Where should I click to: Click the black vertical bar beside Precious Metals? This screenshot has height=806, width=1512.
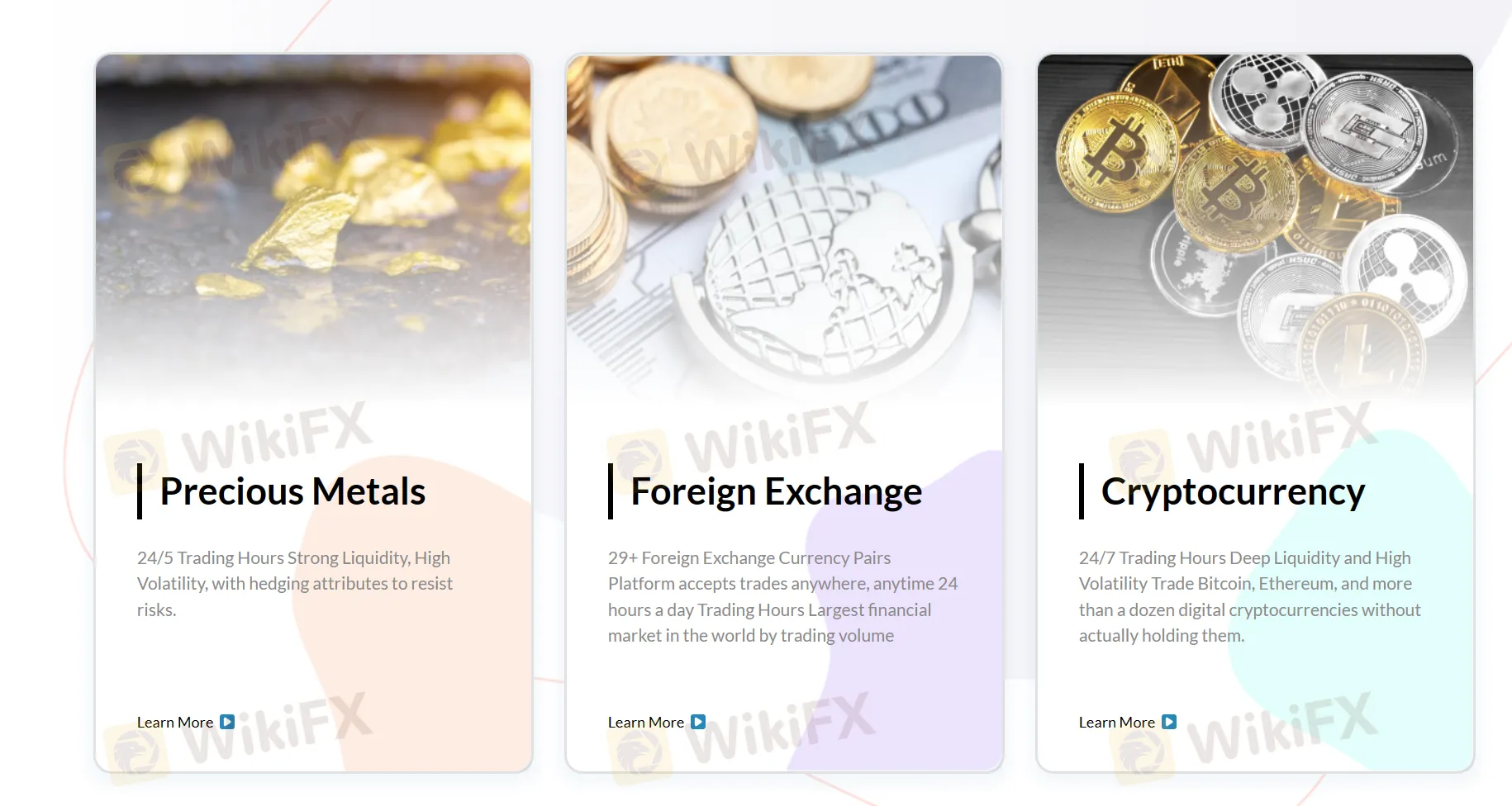click(140, 491)
